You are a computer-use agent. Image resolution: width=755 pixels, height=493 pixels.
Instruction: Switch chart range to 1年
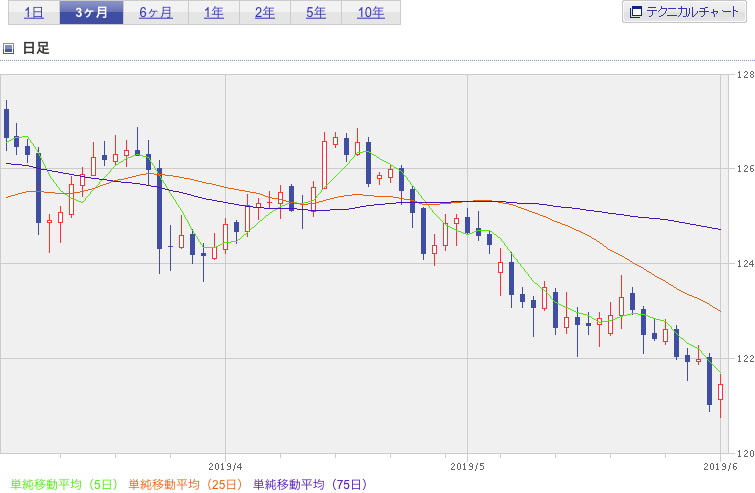pyautogui.click(x=214, y=13)
